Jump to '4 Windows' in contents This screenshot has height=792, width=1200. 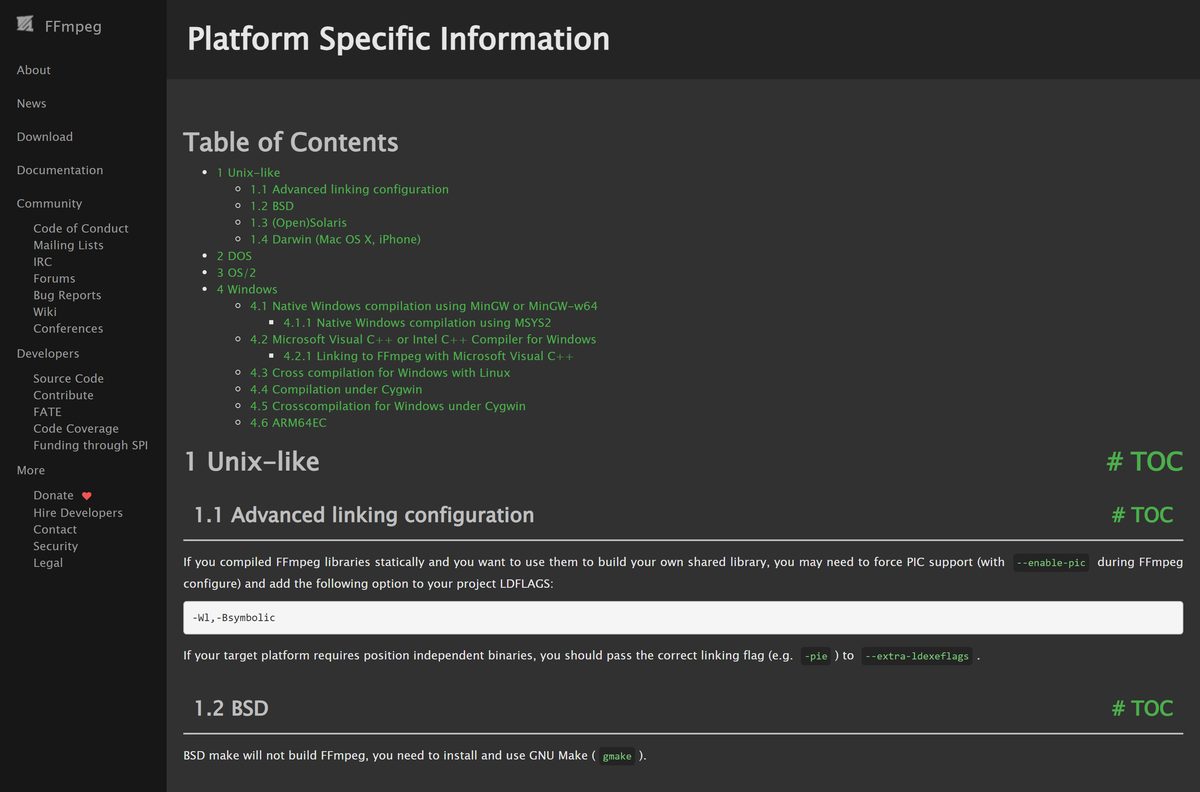click(247, 289)
